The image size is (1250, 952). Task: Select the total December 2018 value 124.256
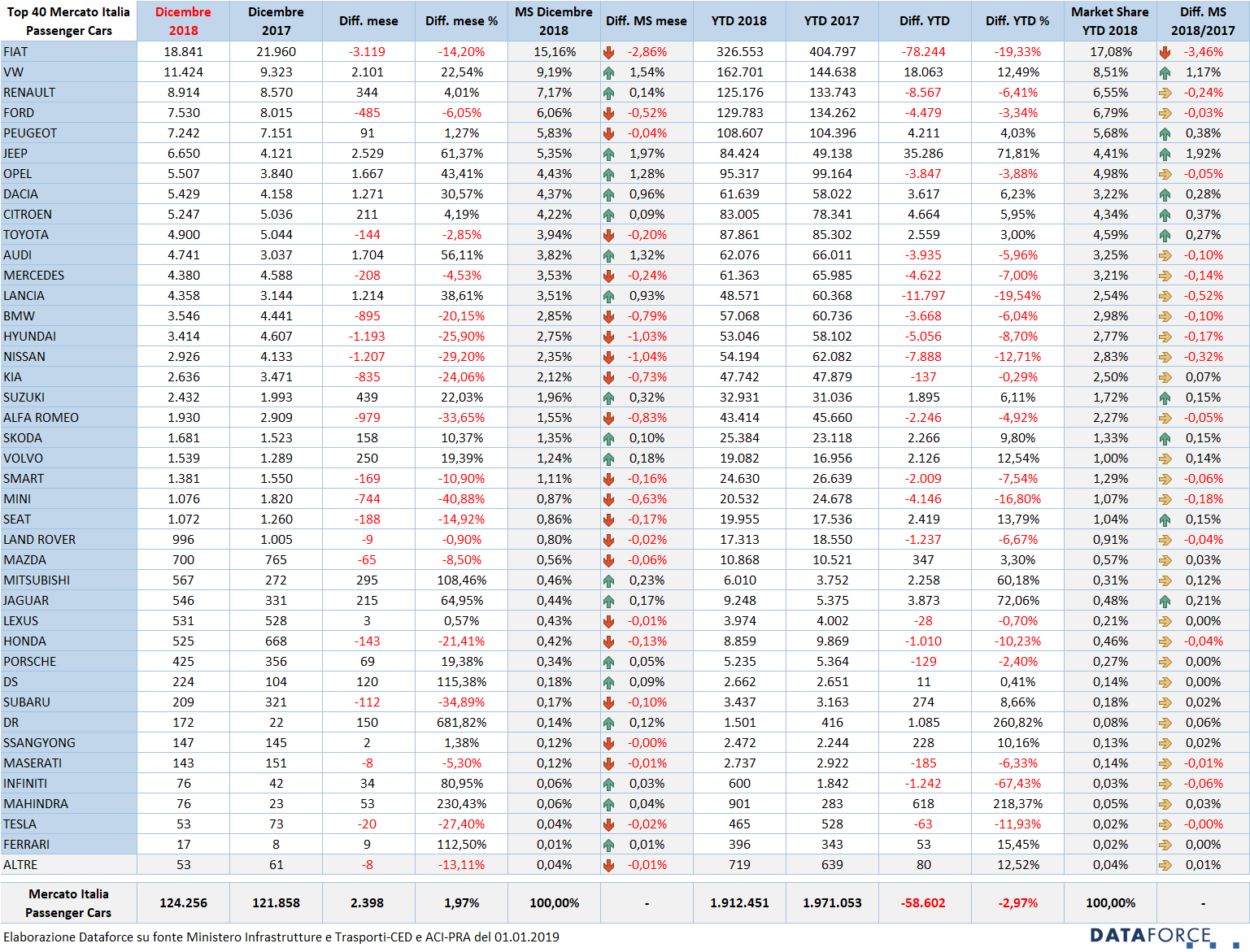point(183,903)
